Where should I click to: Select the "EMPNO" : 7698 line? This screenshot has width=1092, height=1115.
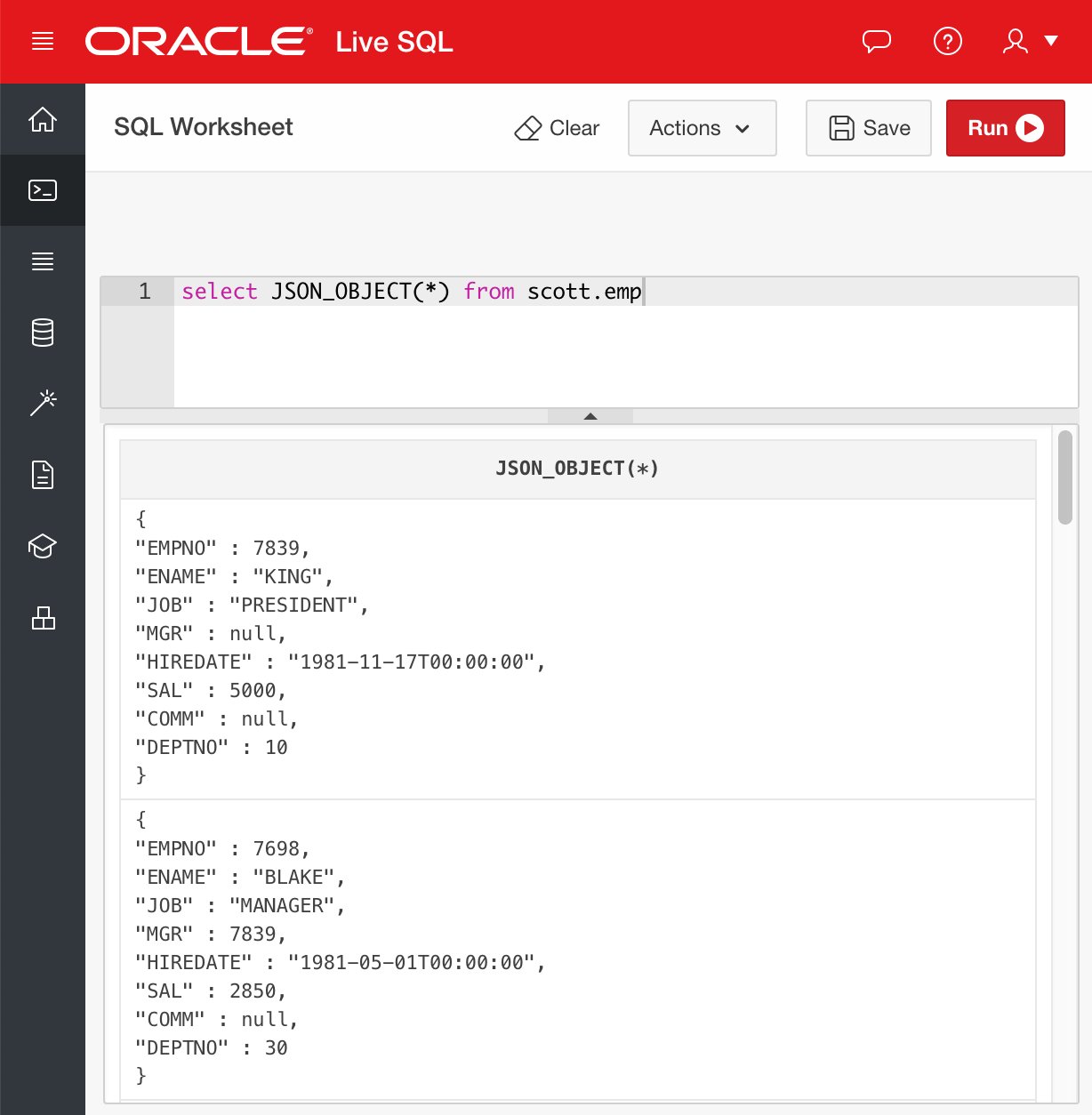[x=222, y=849]
